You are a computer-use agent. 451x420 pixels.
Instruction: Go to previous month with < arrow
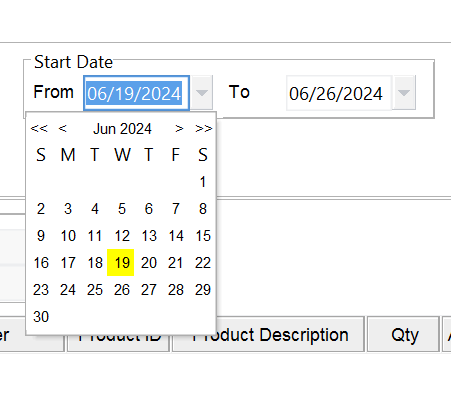pyautogui.click(x=62, y=128)
